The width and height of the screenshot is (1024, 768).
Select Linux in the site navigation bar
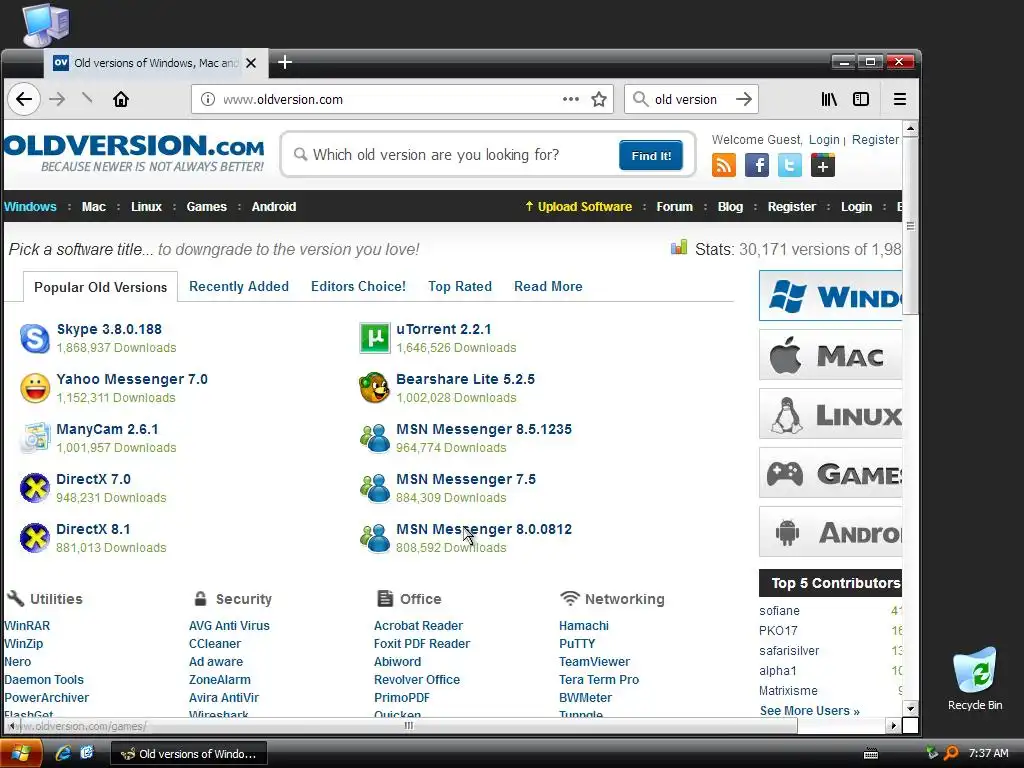click(146, 206)
